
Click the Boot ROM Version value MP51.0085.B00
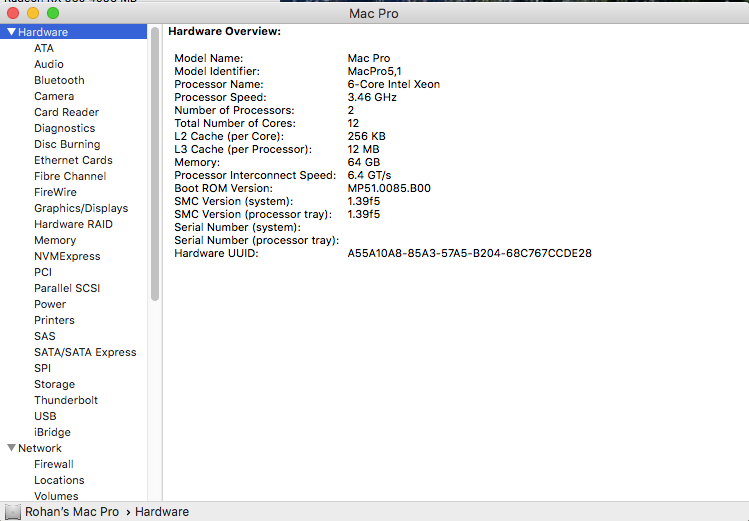pyautogui.click(x=389, y=188)
